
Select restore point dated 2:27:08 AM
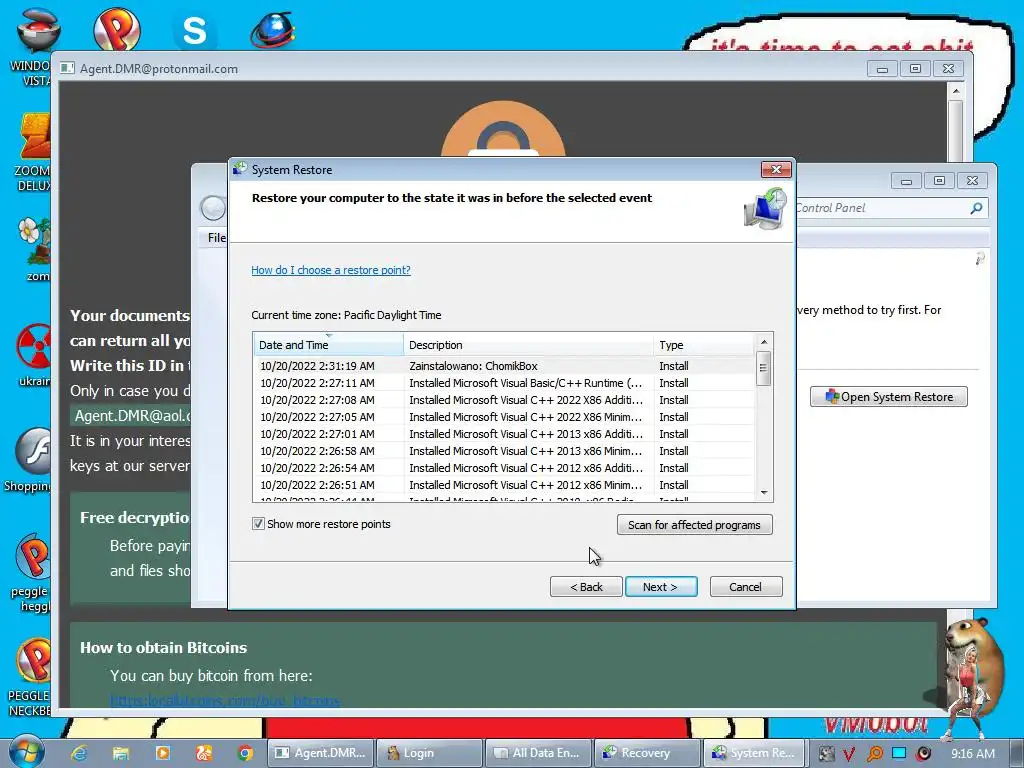[x=504, y=400]
